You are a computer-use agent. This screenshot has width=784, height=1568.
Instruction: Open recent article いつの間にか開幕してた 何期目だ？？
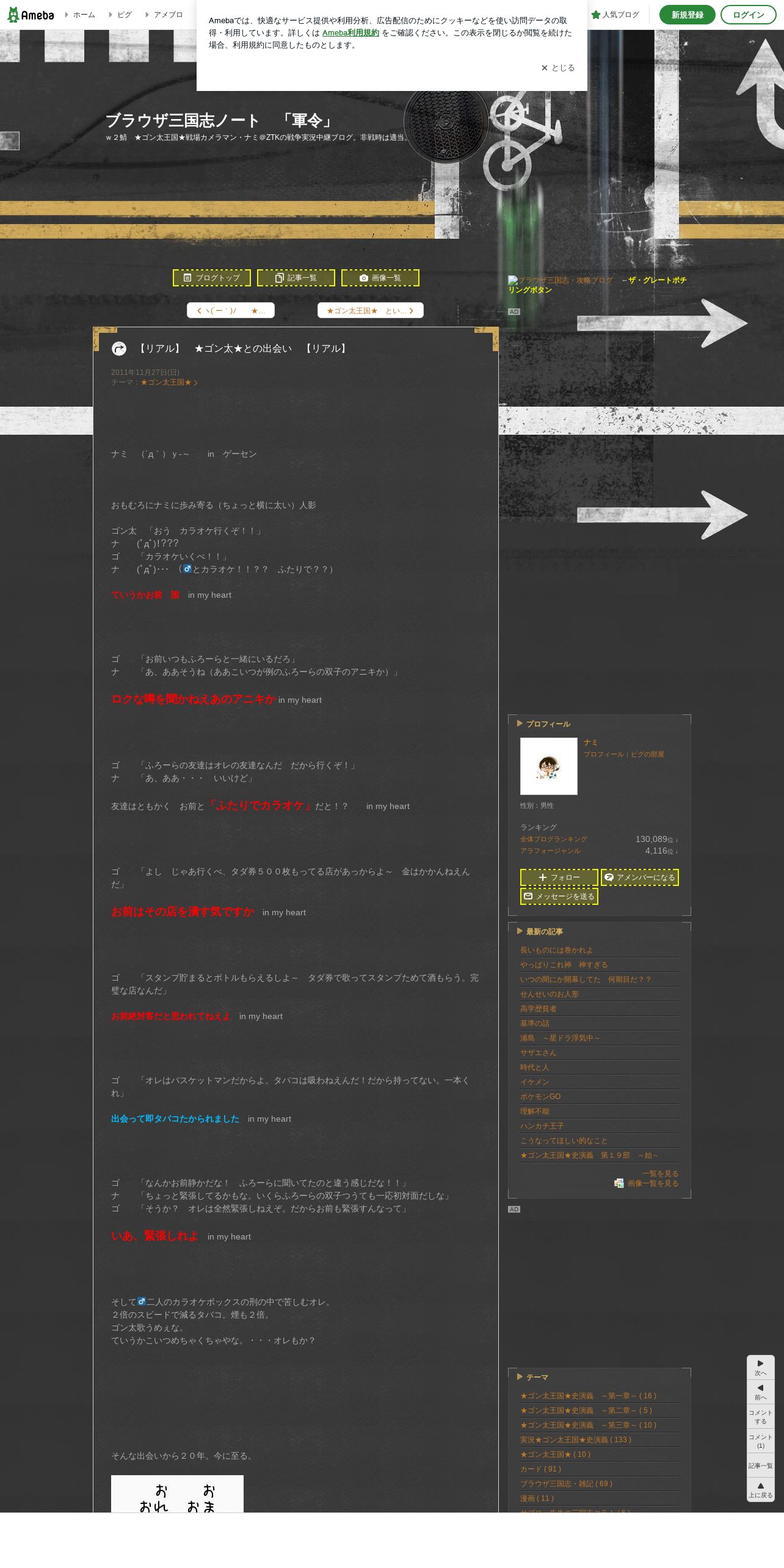(x=586, y=979)
